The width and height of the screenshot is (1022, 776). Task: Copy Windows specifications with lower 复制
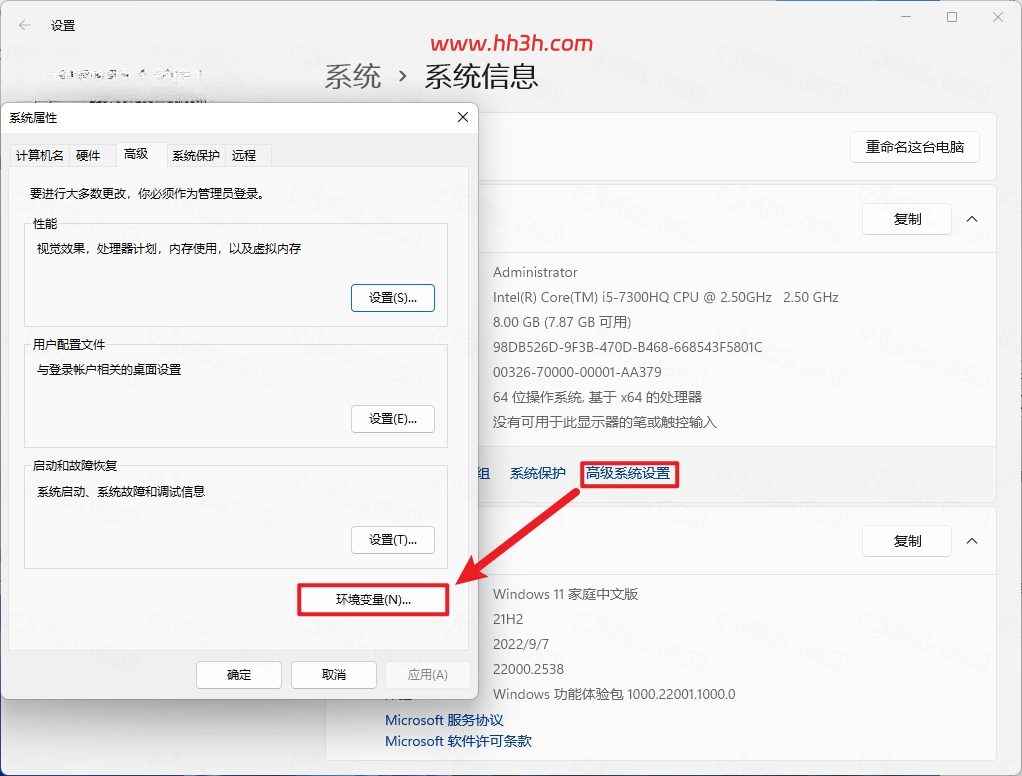tap(907, 541)
